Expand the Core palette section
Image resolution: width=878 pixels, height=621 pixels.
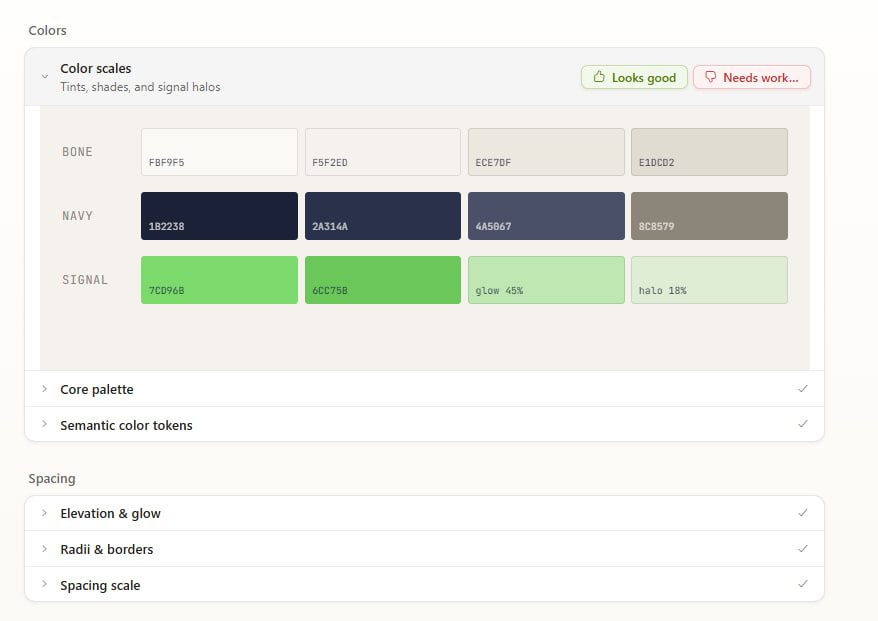point(424,389)
